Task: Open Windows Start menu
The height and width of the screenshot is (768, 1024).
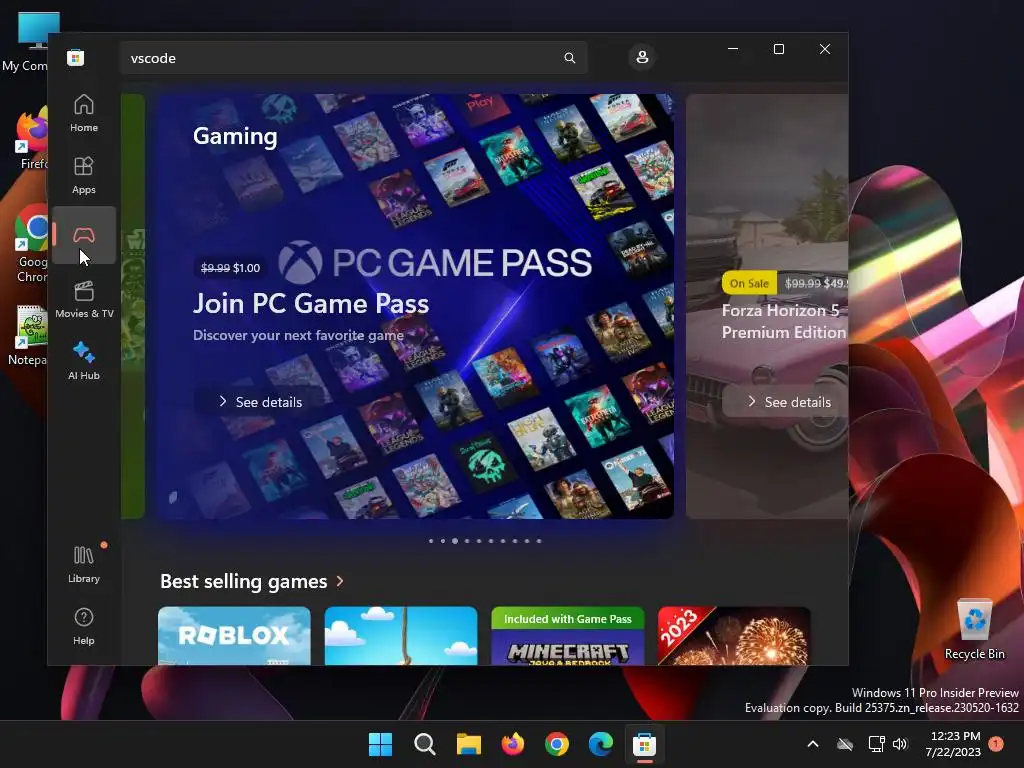Action: [x=380, y=744]
